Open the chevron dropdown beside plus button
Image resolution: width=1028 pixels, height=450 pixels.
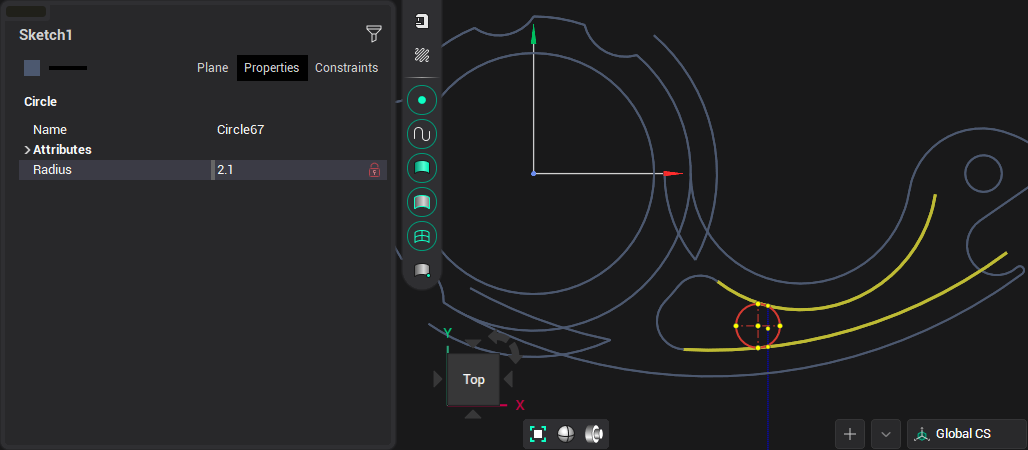886,434
